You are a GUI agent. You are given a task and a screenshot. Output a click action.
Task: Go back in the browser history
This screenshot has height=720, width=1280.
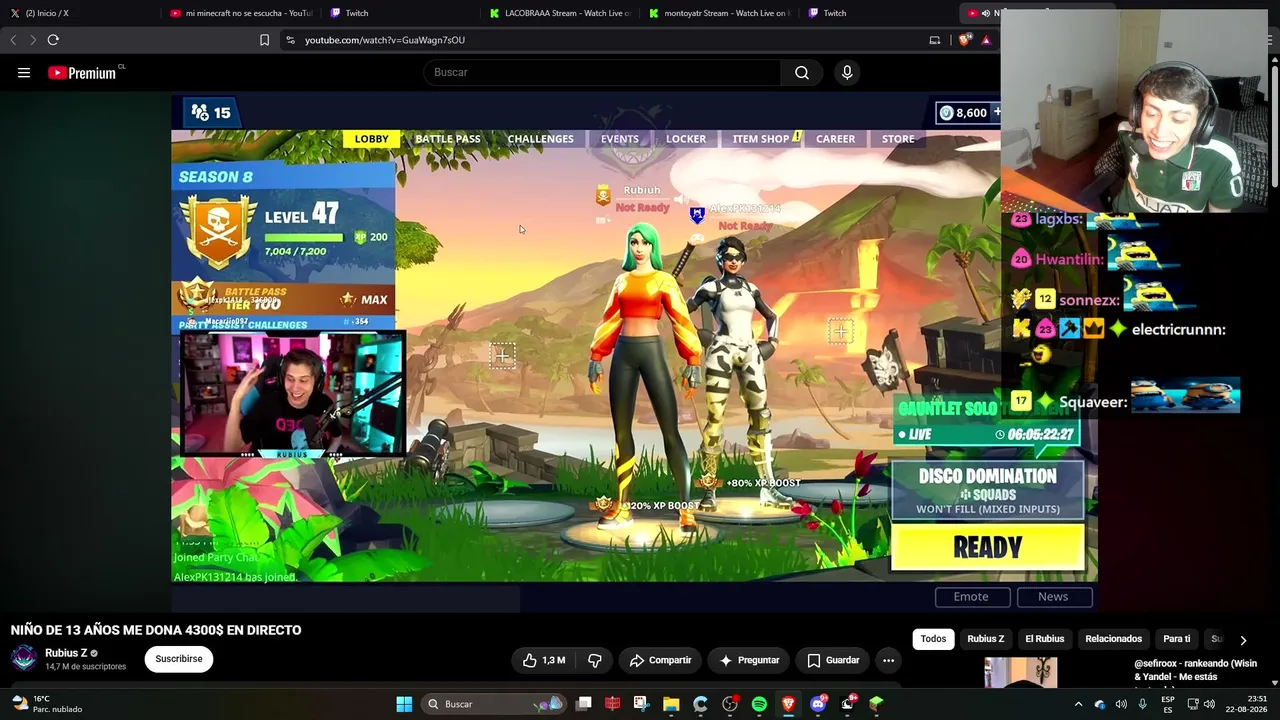click(x=13, y=40)
